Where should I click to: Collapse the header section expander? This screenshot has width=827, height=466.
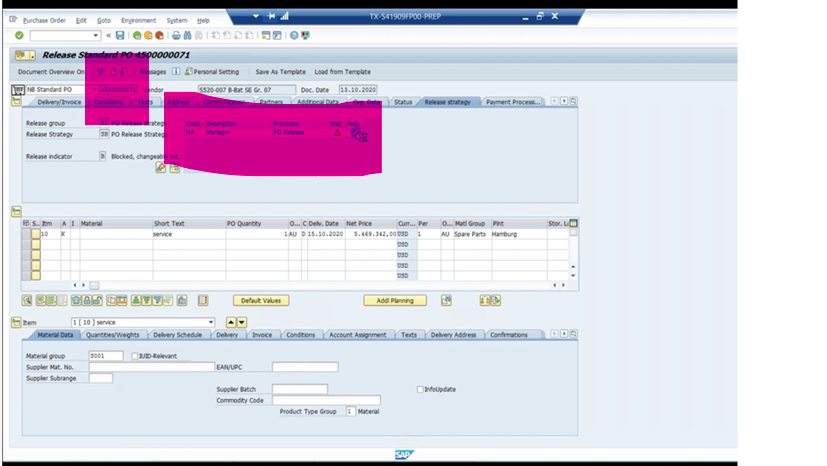pyautogui.click(x=16, y=101)
